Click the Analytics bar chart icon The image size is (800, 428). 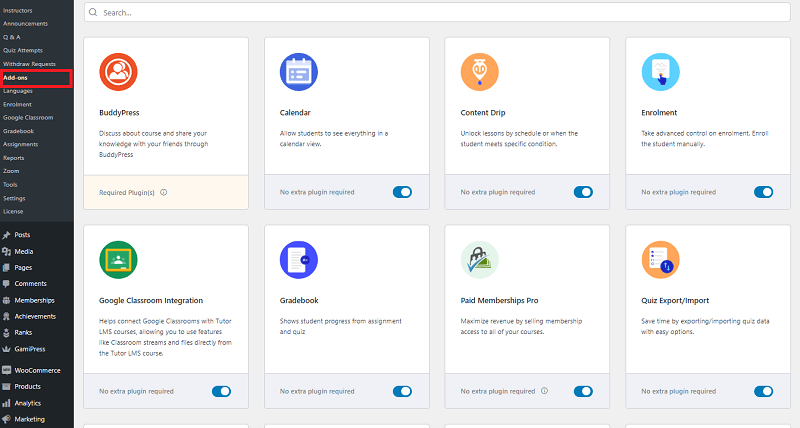point(6,403)
